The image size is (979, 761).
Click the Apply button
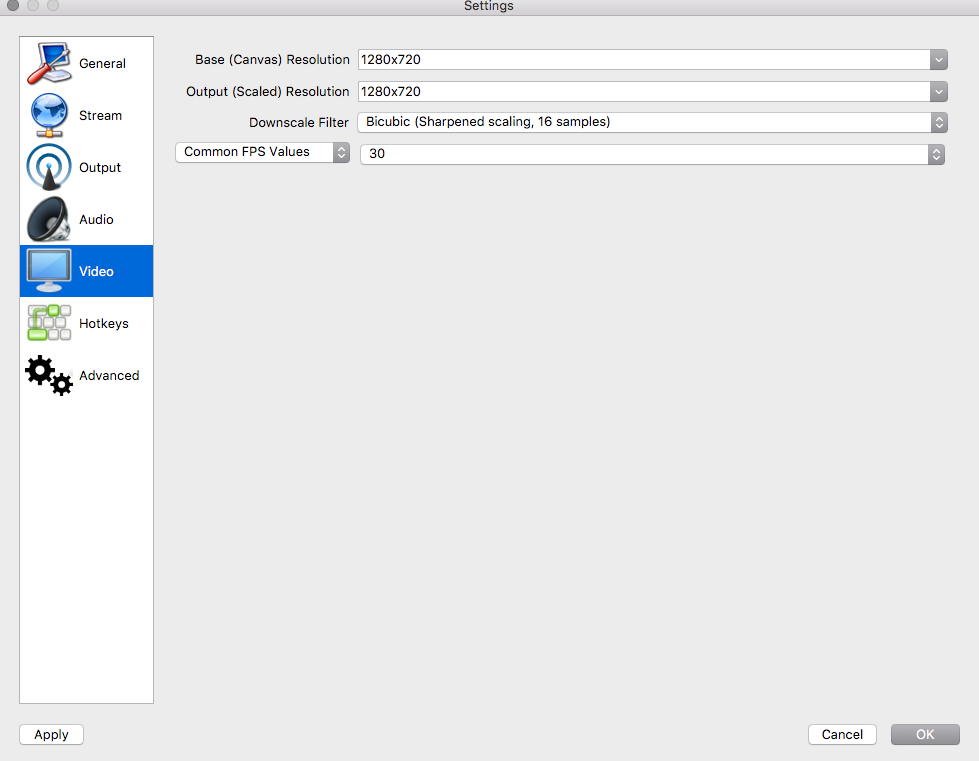click(x=51, y=734)
